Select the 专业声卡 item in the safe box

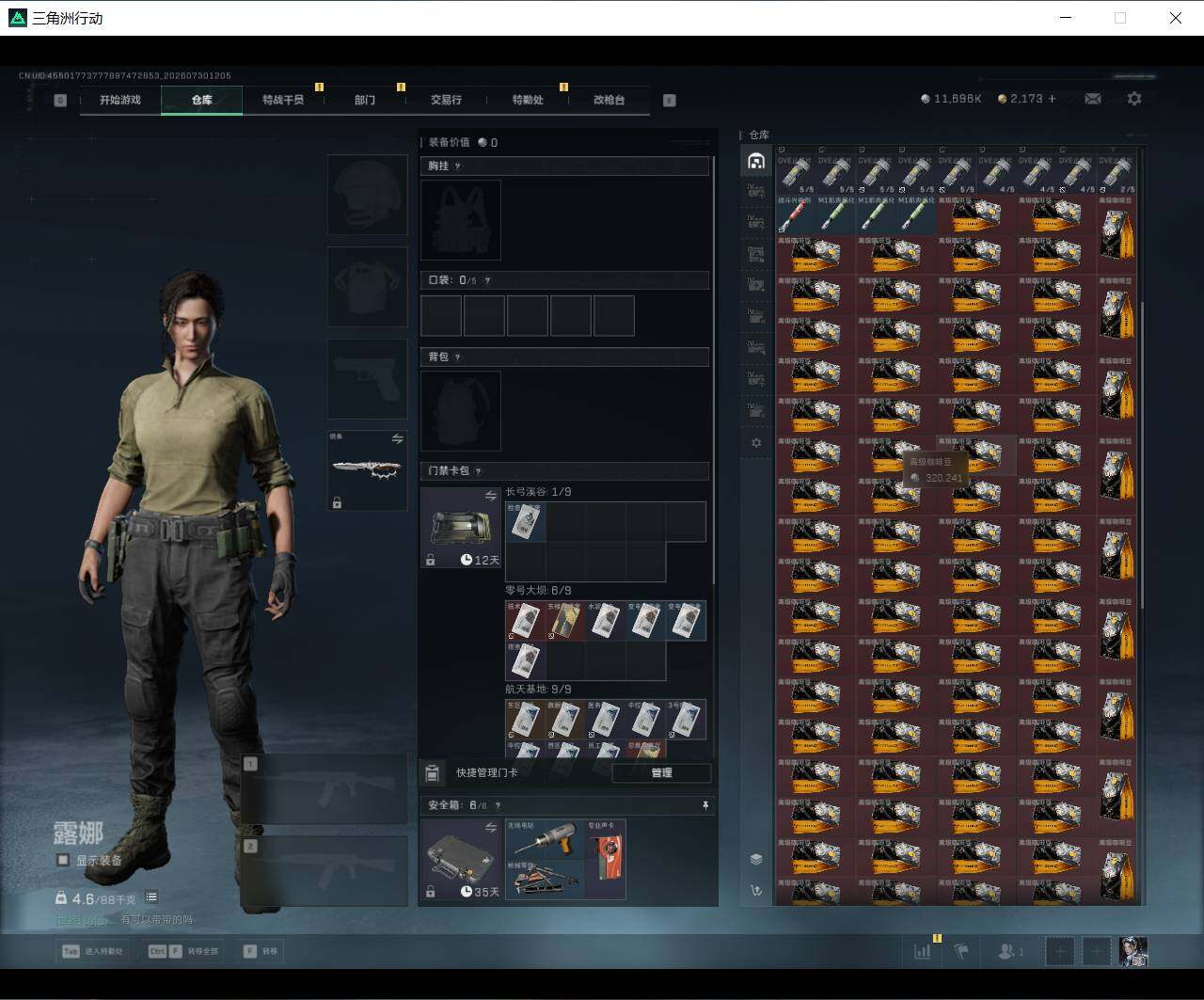[606, 859]
